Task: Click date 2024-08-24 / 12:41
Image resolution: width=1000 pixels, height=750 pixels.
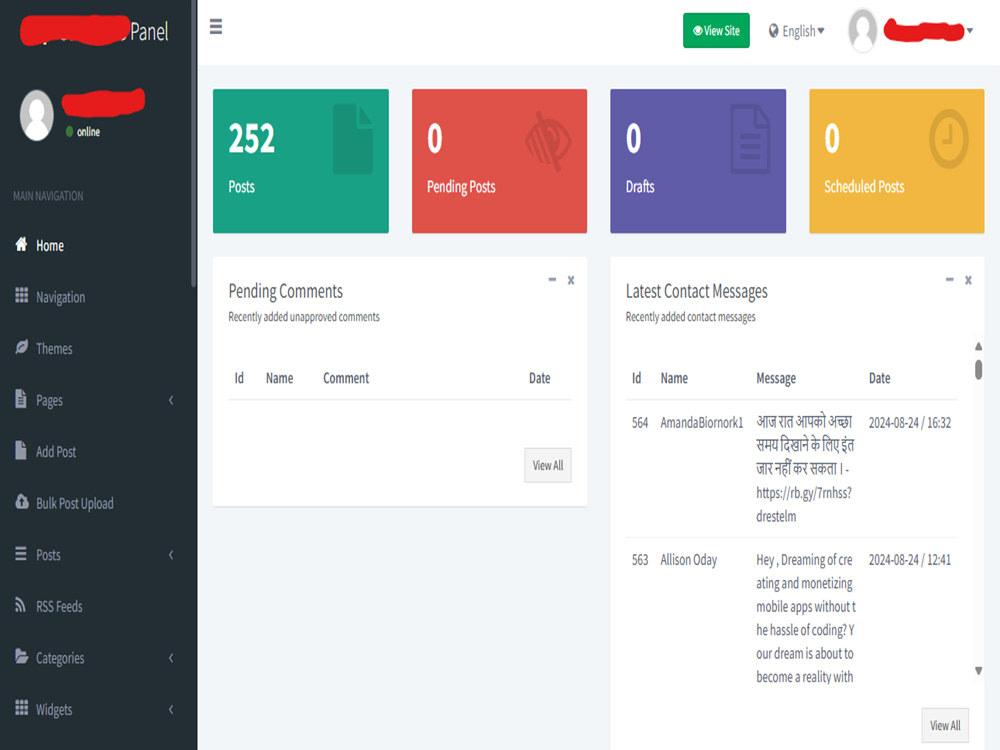Action: 909,559
